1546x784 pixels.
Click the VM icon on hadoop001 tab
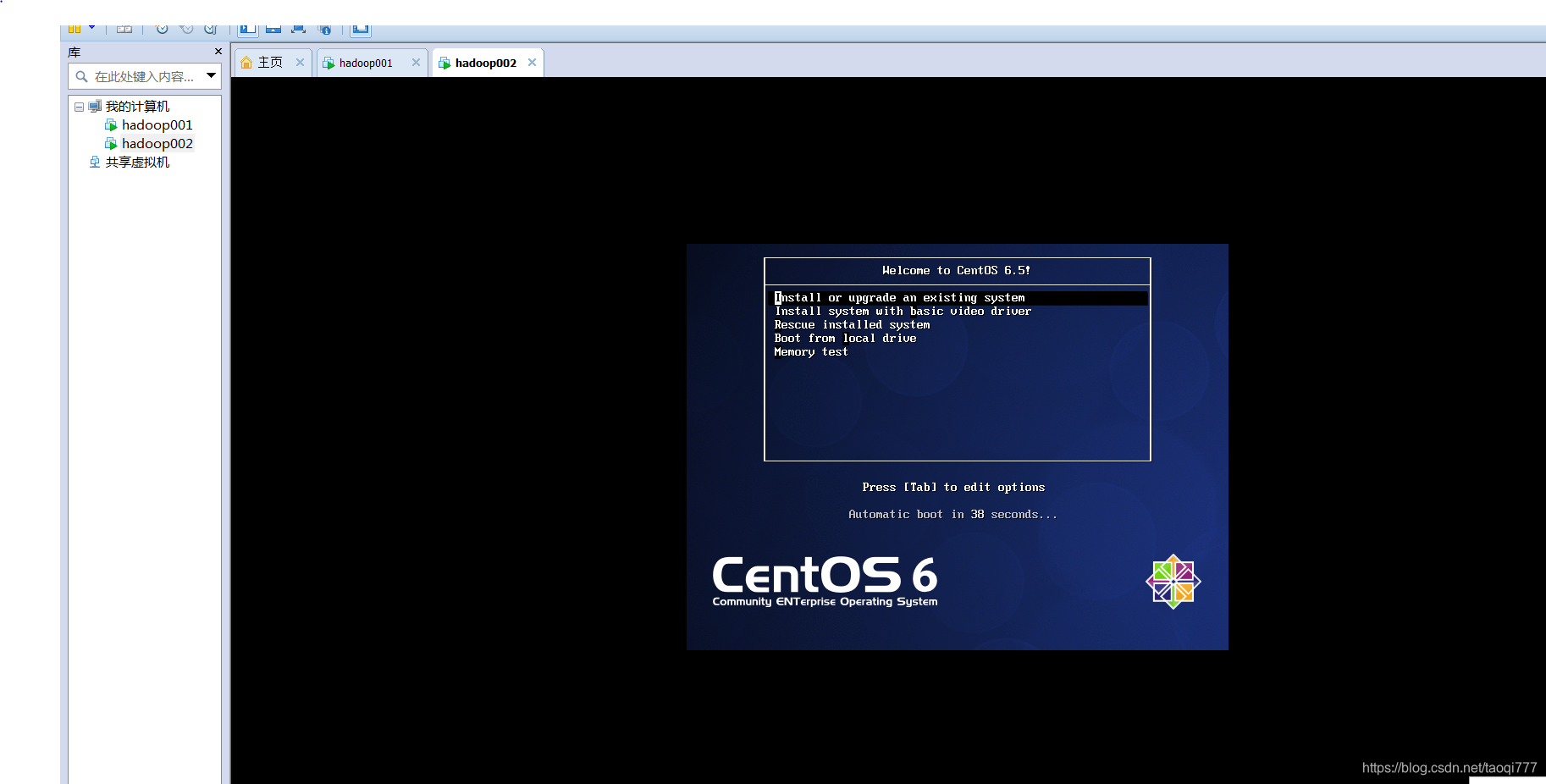[x=329, y=63]
